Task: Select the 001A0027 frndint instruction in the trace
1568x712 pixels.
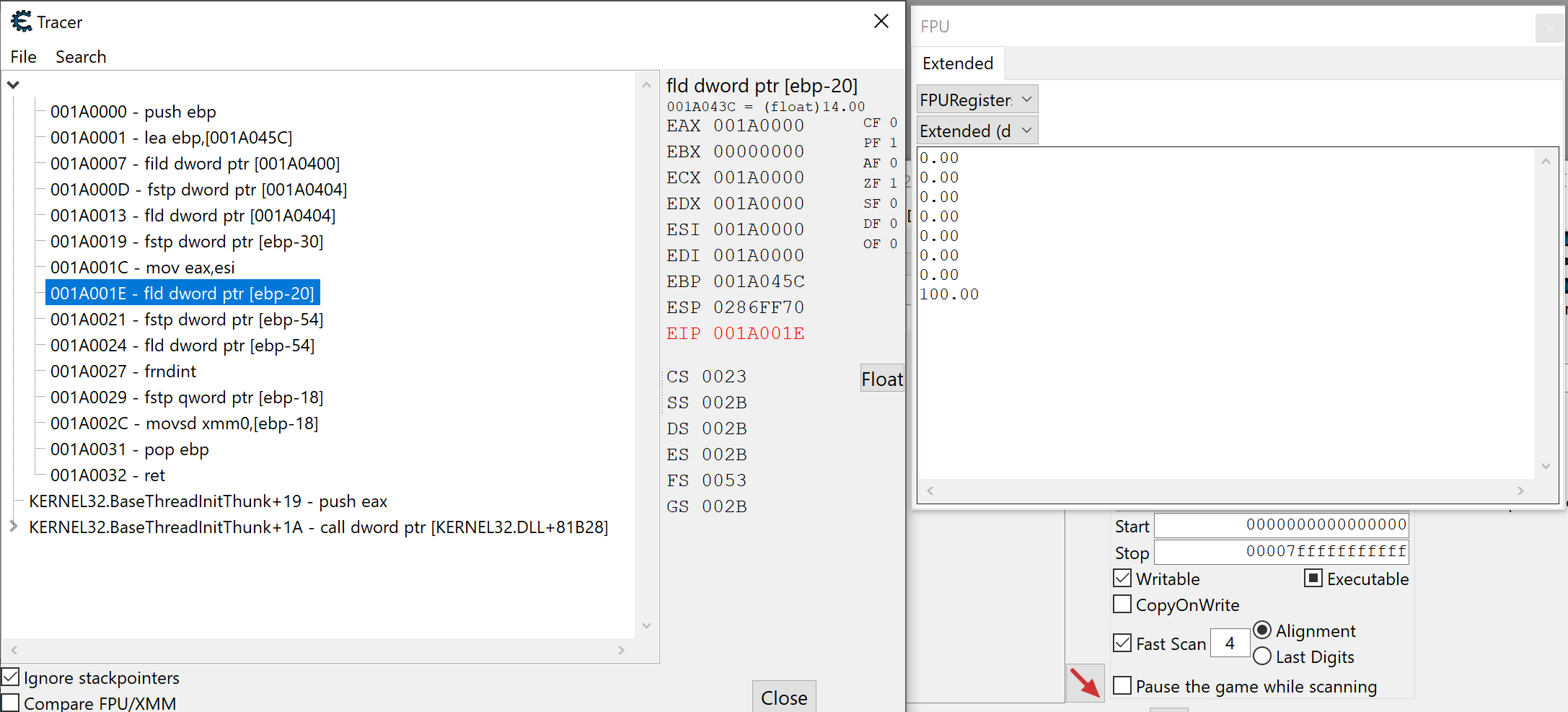Action: [x=123, y=371]
